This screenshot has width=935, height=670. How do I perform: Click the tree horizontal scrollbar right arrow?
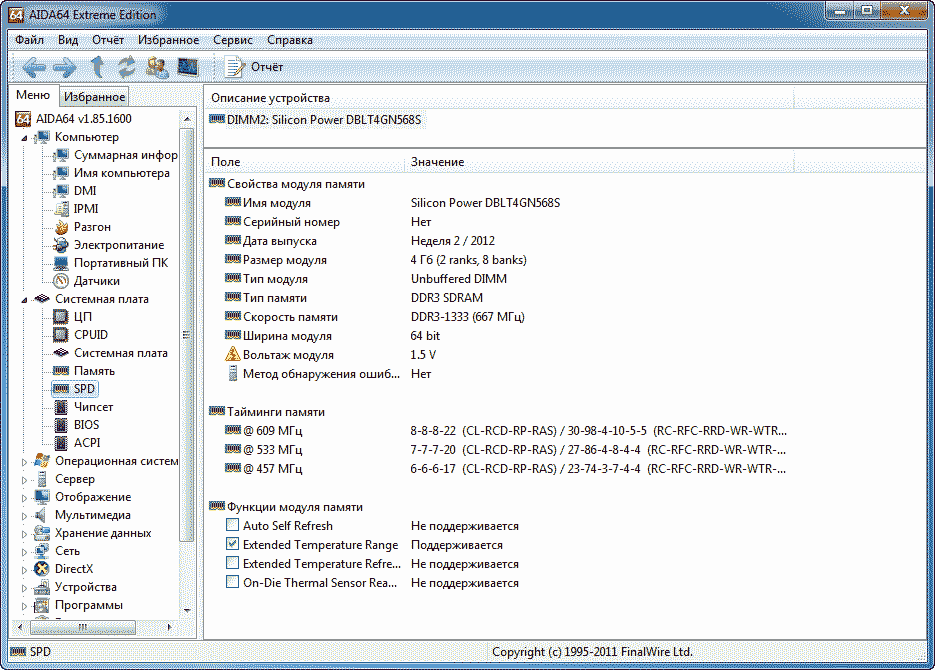(169, 627)
